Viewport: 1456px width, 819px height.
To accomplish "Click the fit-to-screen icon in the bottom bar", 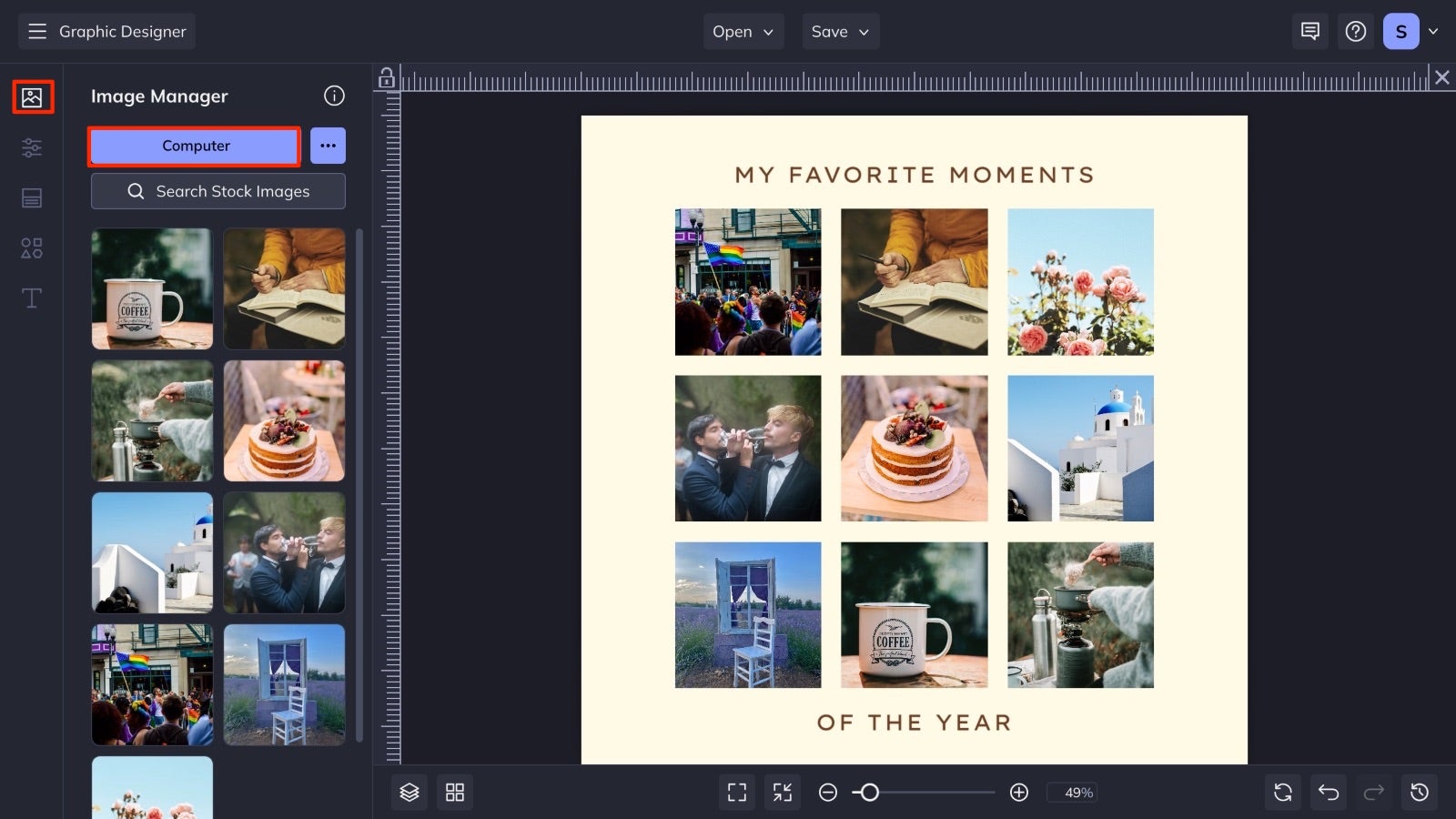I will point(737,792).
